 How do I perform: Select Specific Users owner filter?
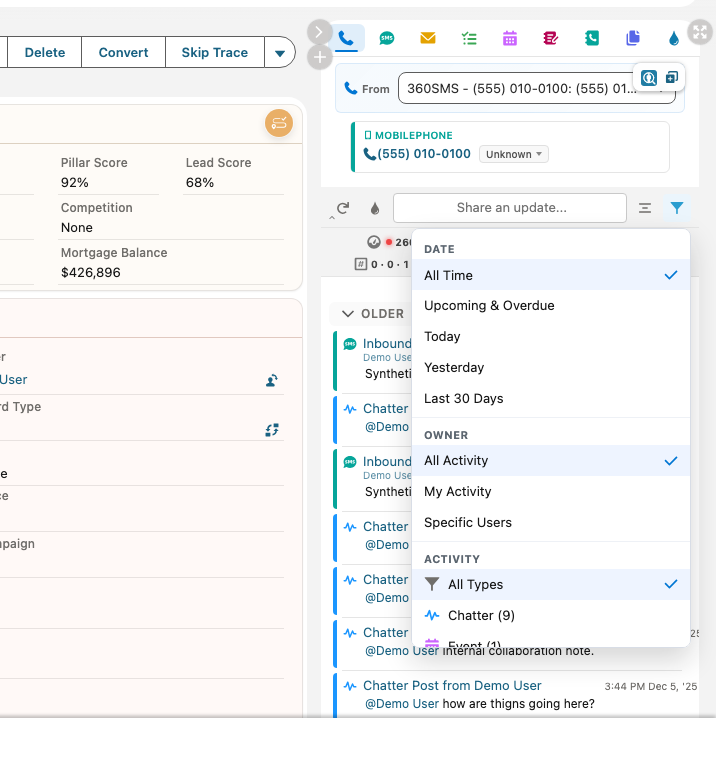(551, 522)
